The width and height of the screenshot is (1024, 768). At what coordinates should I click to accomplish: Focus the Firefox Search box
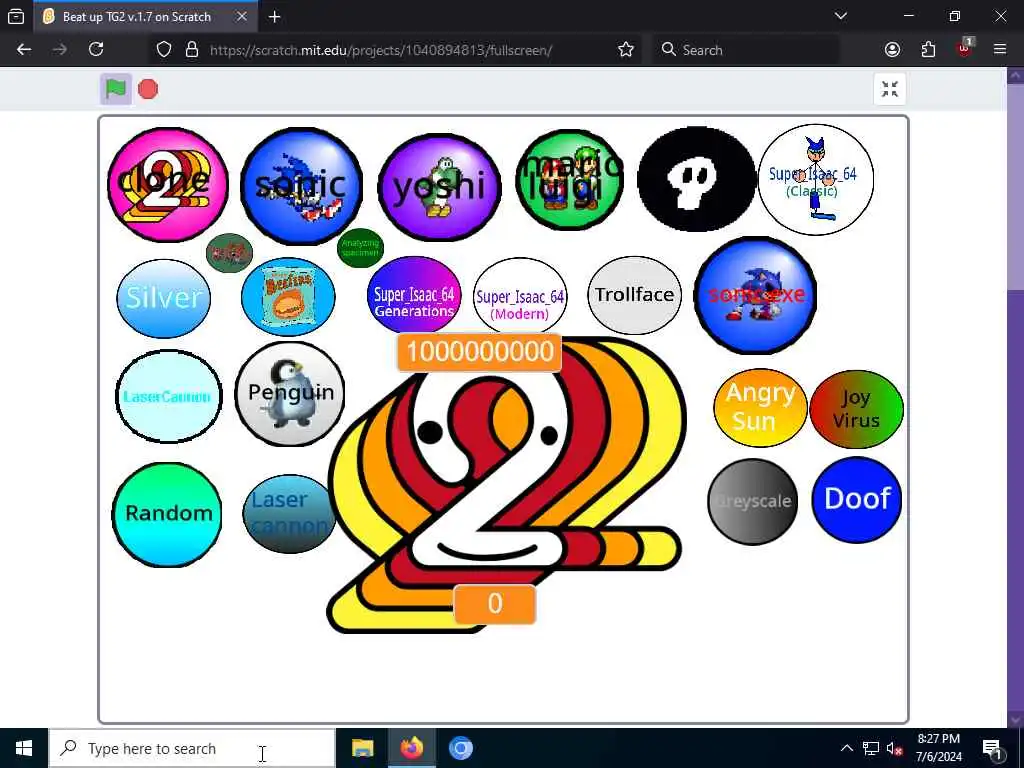click(x=746, y=50)
